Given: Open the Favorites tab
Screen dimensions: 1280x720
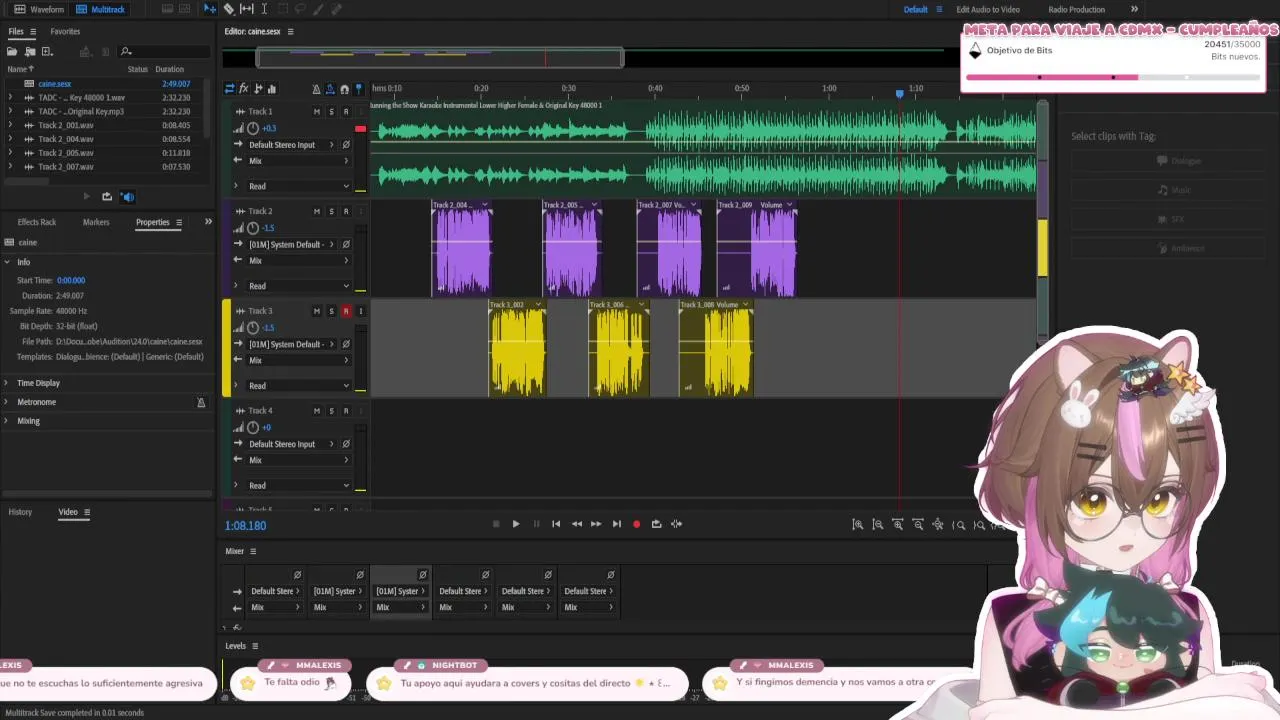Looking at the screenshot, I should pyautogui.click(x=65, y=32).
